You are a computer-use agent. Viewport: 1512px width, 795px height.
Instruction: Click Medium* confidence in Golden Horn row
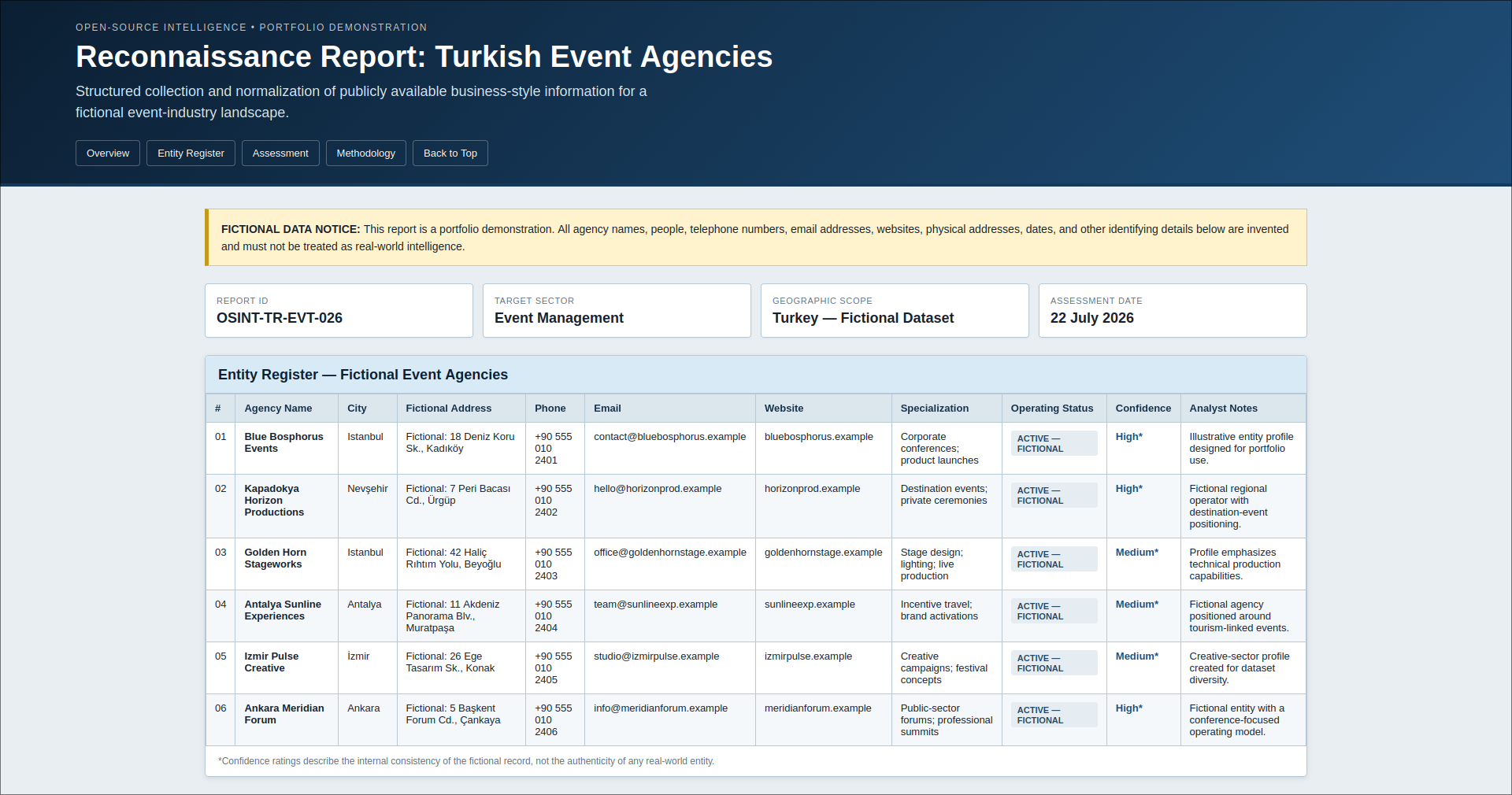coord(1136,553)
